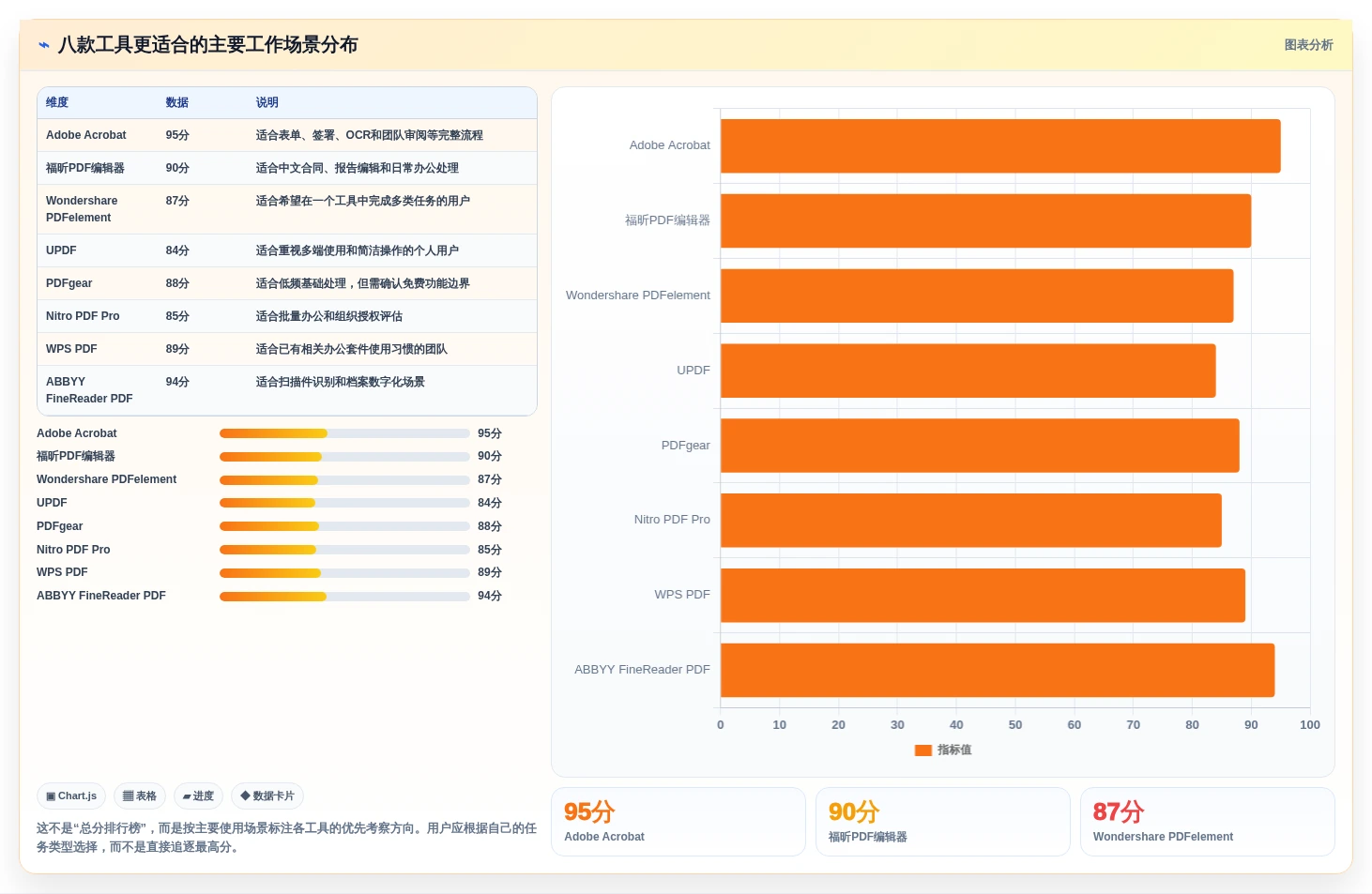
Task: Click the ABBYY FineReader PDF chart bar
Action: (x=998, y=670)
